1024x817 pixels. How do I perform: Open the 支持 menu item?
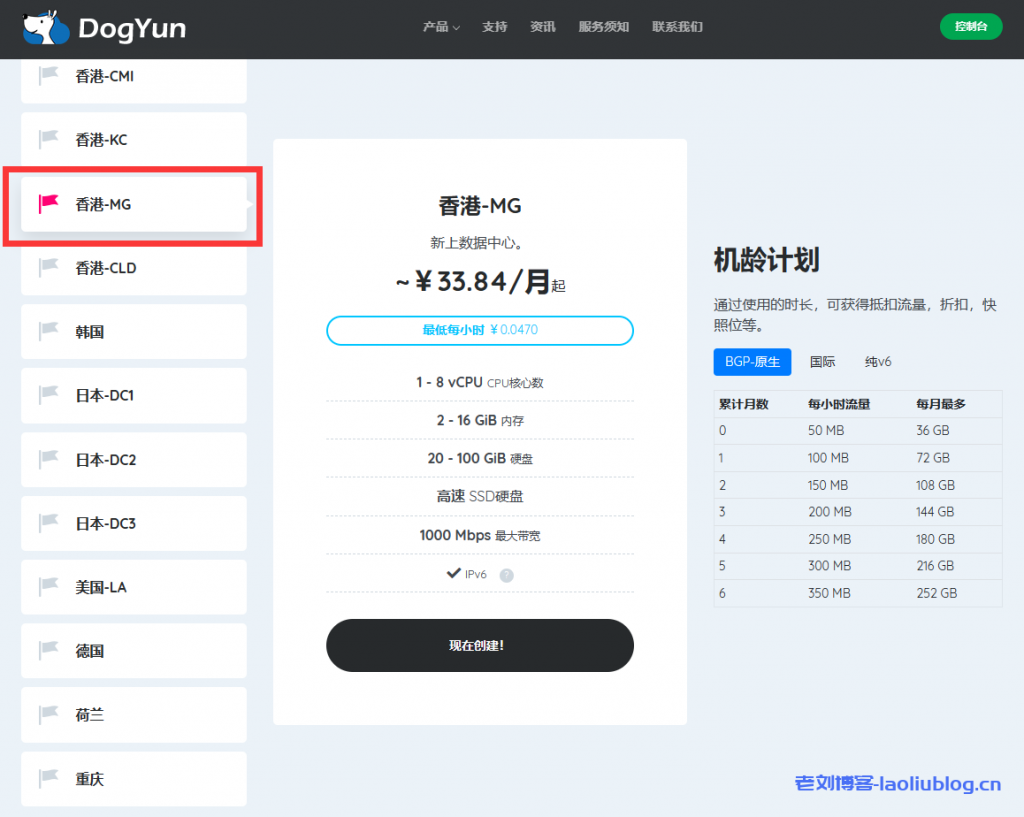pos(494,27)
